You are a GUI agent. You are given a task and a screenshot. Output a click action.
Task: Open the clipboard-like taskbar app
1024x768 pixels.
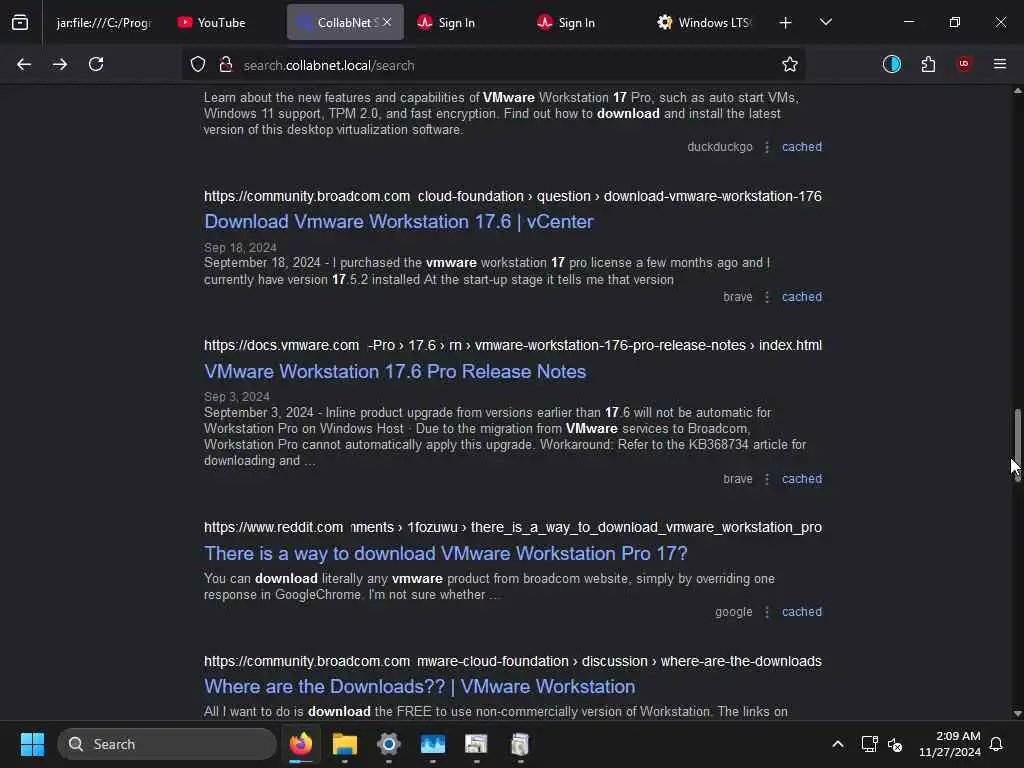coord(520,744)
